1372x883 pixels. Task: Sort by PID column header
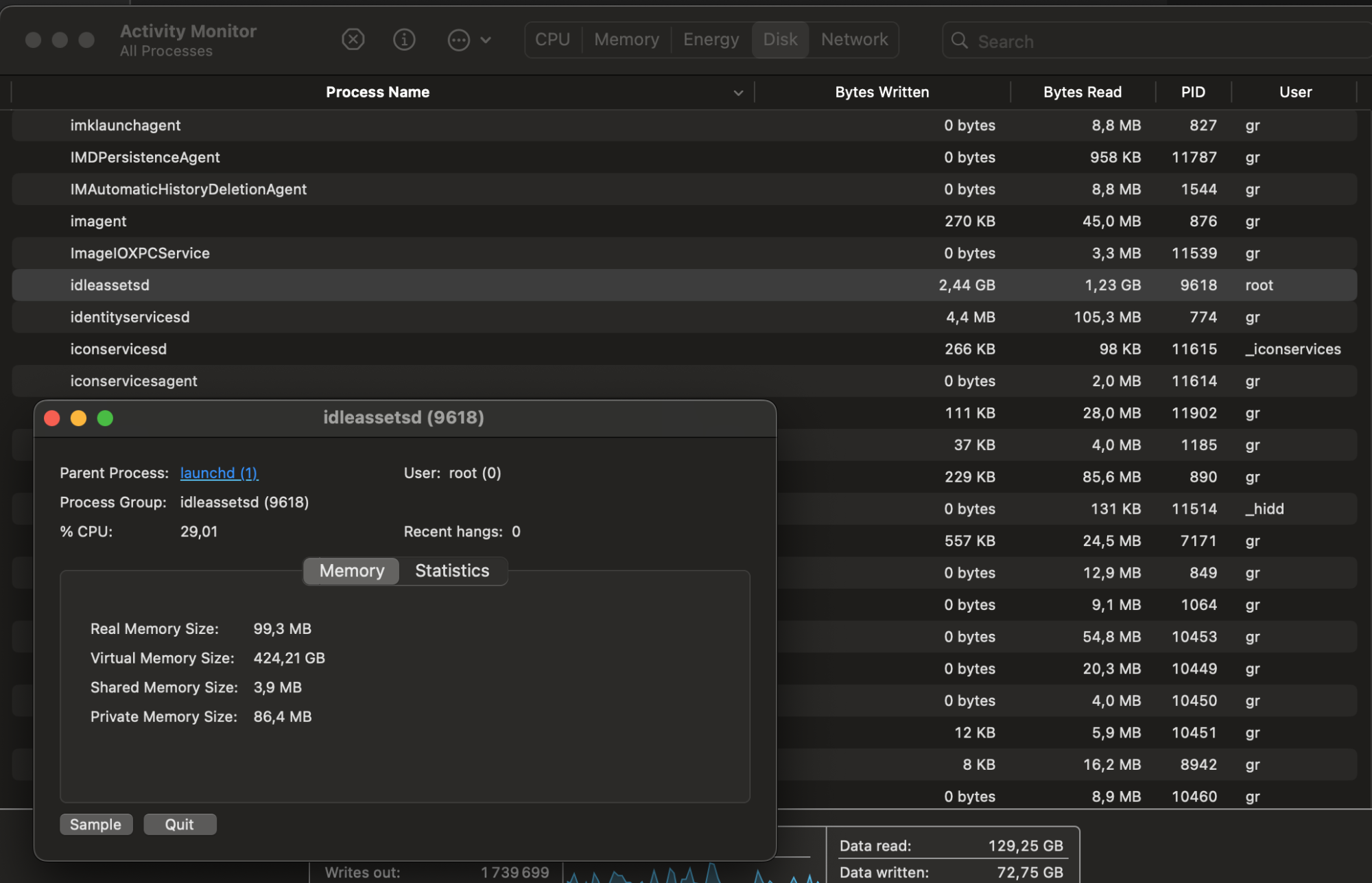(x=1193, y=92)
